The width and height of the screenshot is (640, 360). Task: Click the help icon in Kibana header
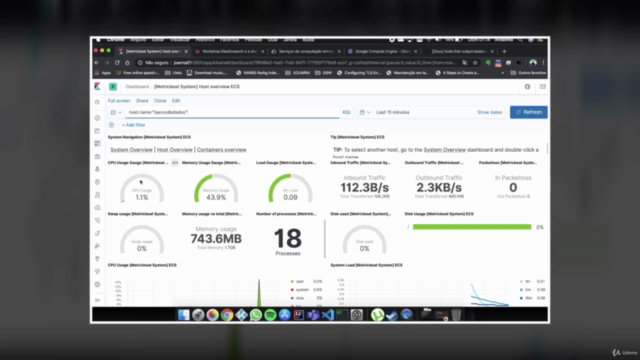[527, 87]
